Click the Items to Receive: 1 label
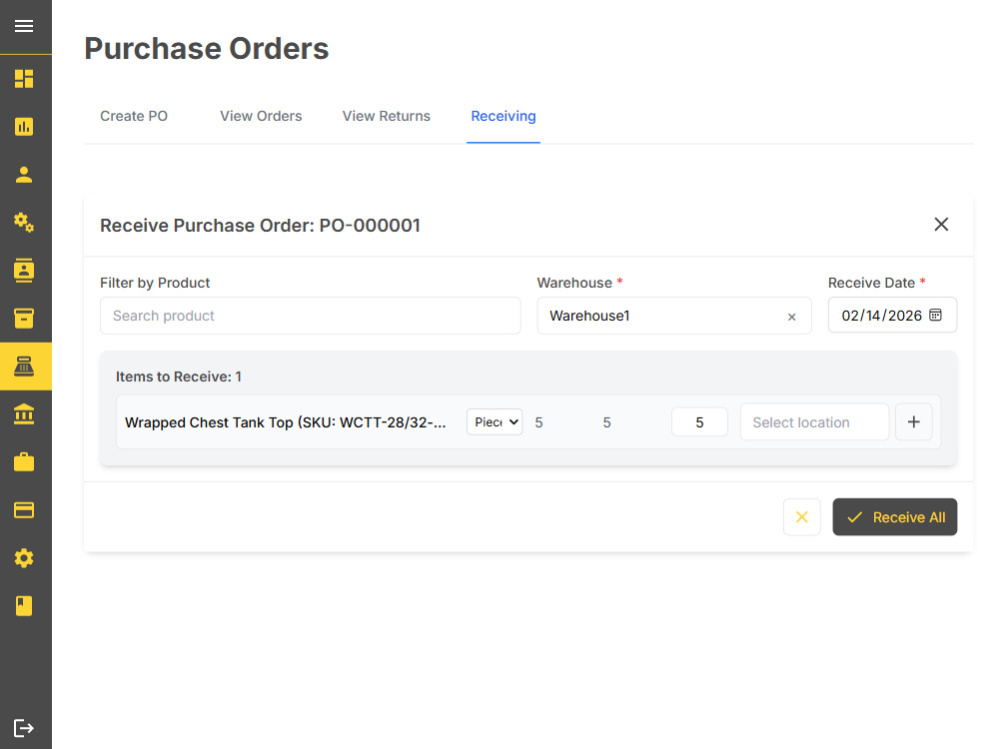 pyautogui.click(x=179, y=376)
